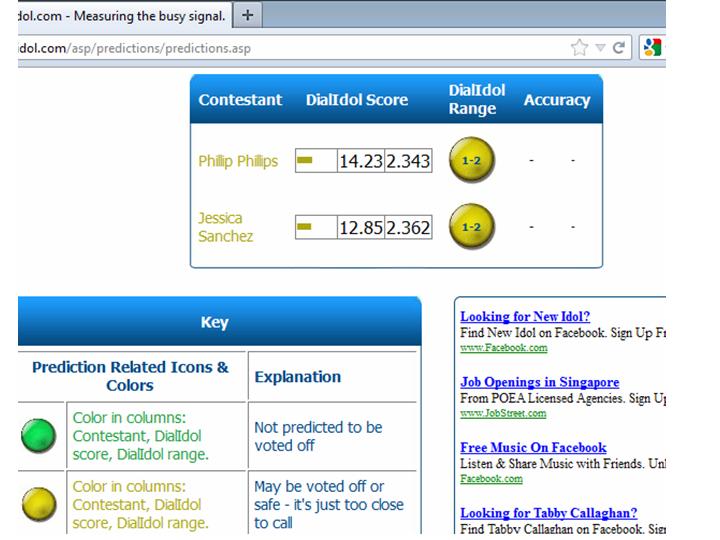720x540 pixels.
Task: Open the Jessica Sanchez contestant link
Action: coord(225,227)
